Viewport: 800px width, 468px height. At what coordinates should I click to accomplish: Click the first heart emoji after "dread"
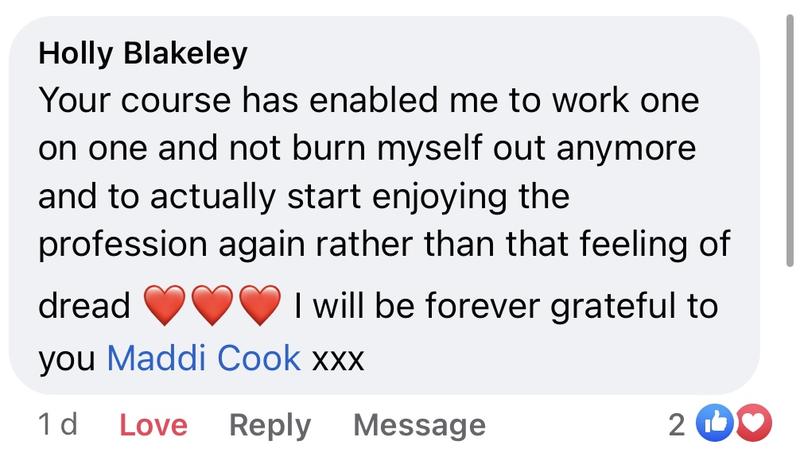click(165, 306)
